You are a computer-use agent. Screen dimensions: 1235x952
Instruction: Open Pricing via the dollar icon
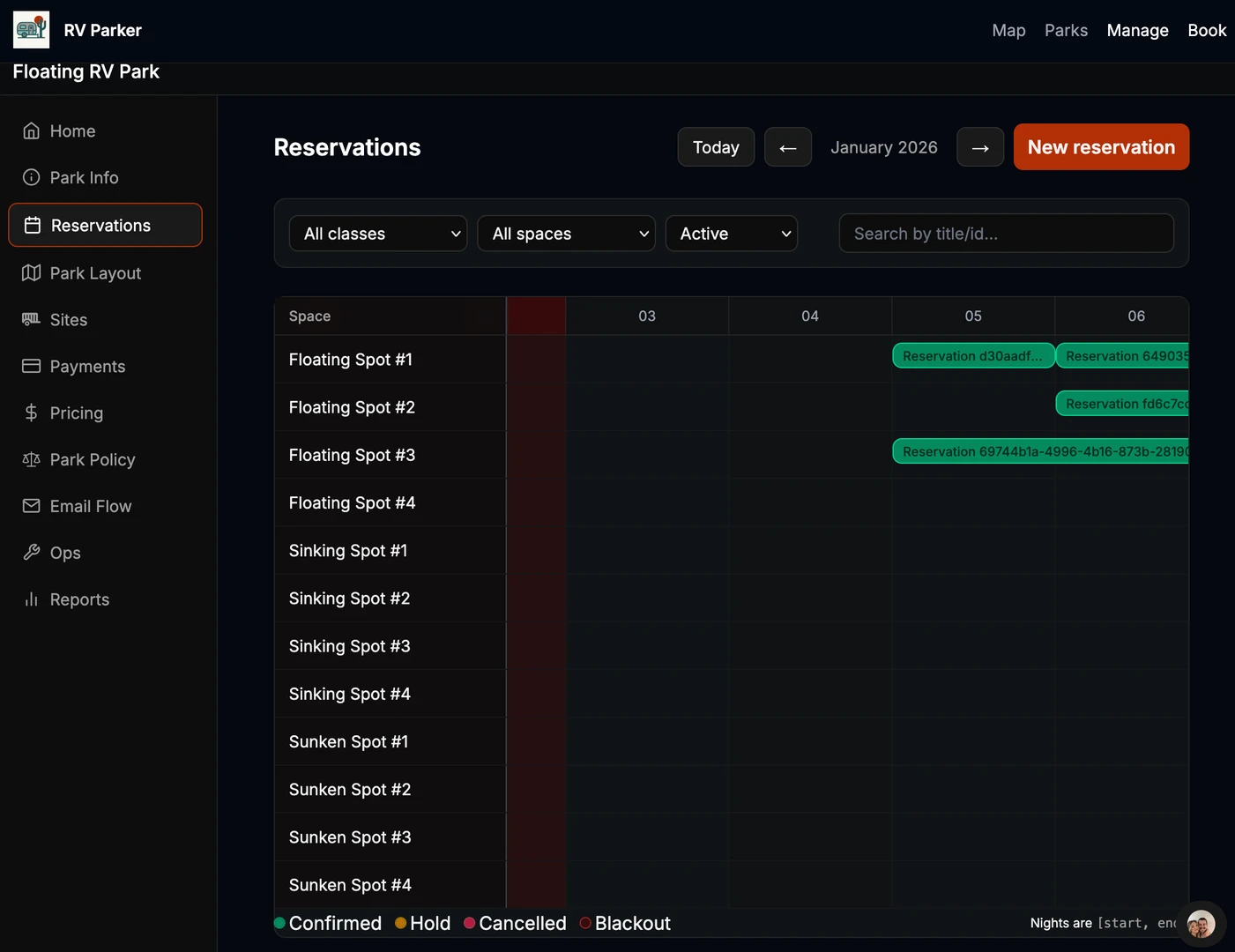click(32, 413)
